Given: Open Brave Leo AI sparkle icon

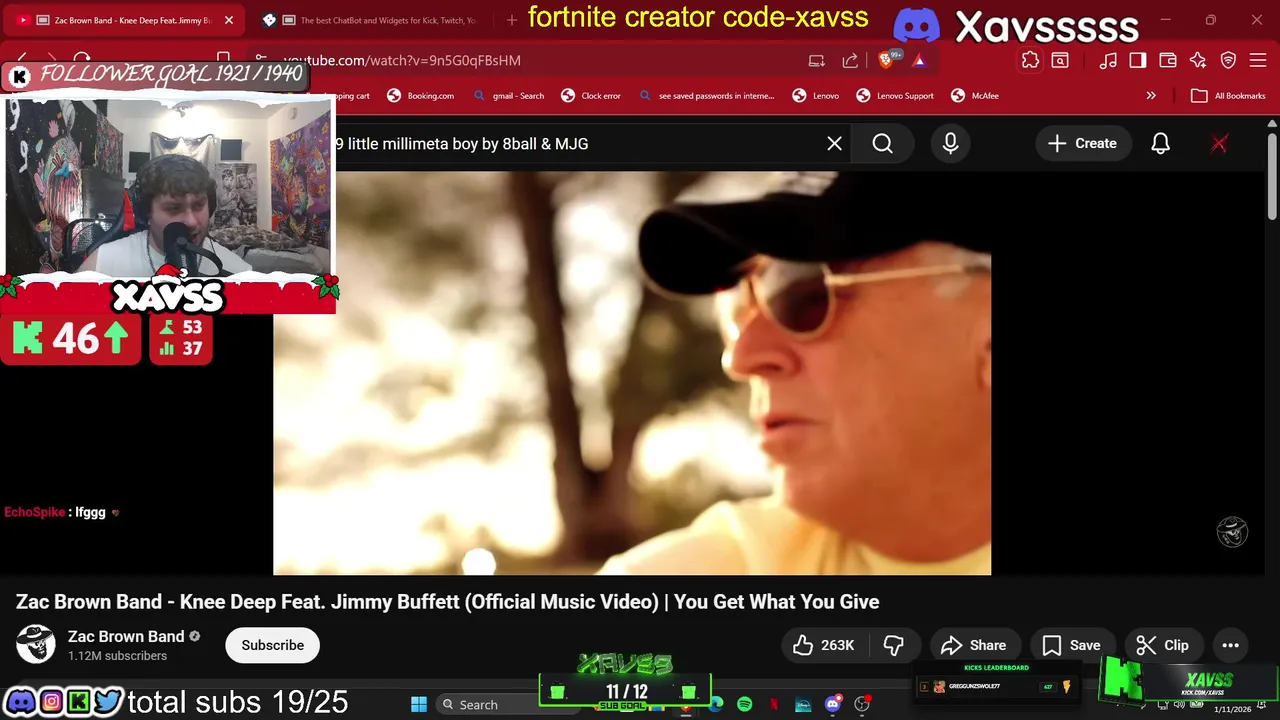Looking at the screenshot, I should click(x=1198, y=61).
